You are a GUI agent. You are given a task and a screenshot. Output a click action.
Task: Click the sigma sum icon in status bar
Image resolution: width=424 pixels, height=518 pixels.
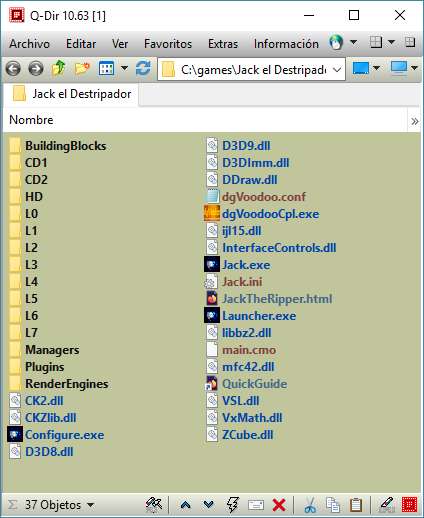12,505
